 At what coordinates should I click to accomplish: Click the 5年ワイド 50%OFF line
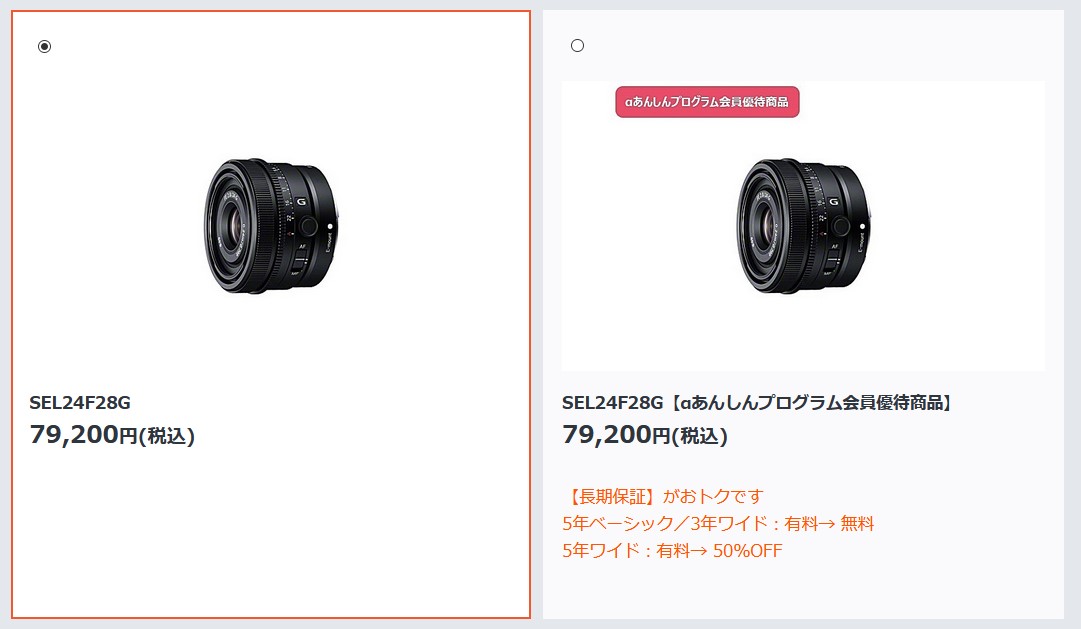pyautogui.click(x=672, y=550)
